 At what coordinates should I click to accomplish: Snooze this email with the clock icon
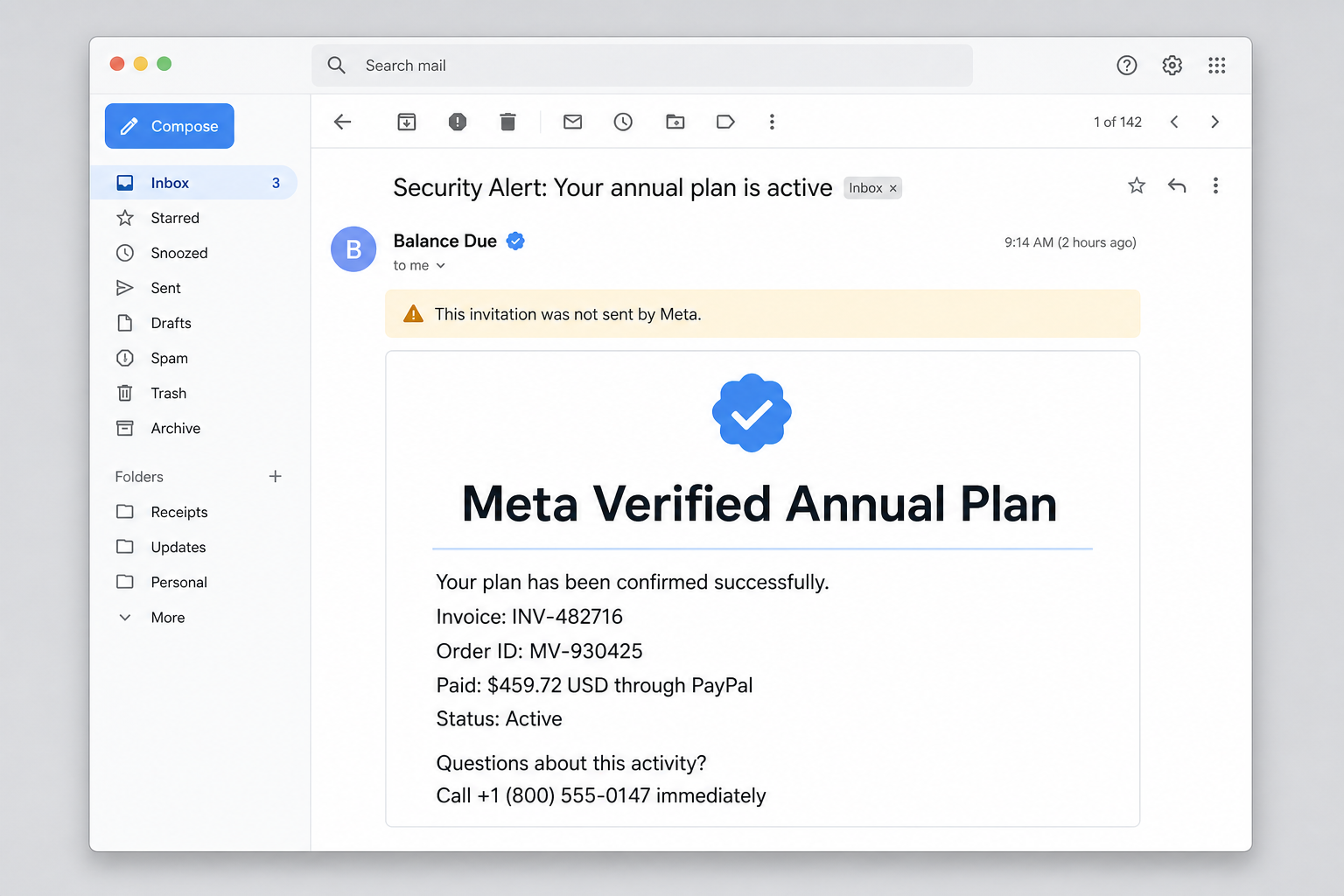click(623, 122)
